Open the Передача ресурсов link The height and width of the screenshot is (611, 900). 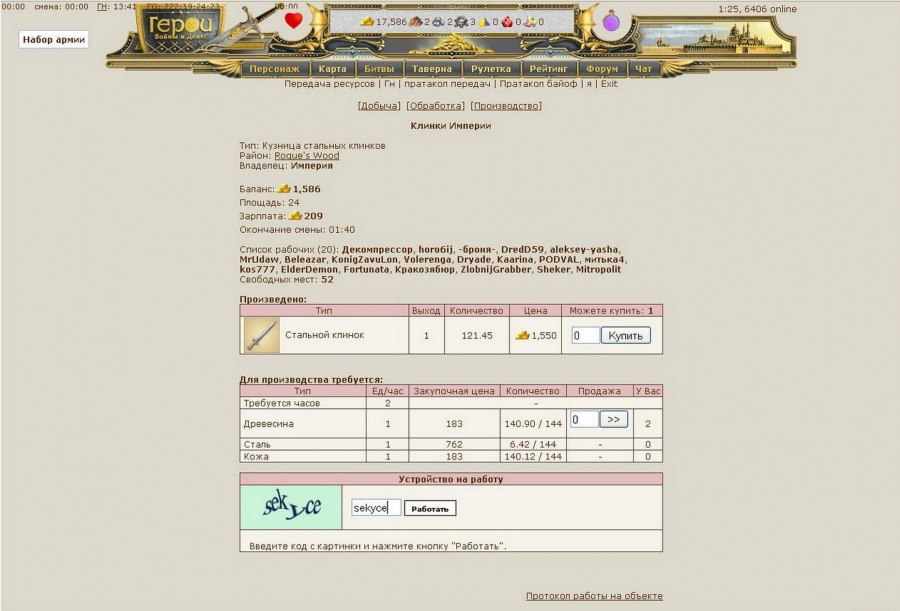click(329, 84)
